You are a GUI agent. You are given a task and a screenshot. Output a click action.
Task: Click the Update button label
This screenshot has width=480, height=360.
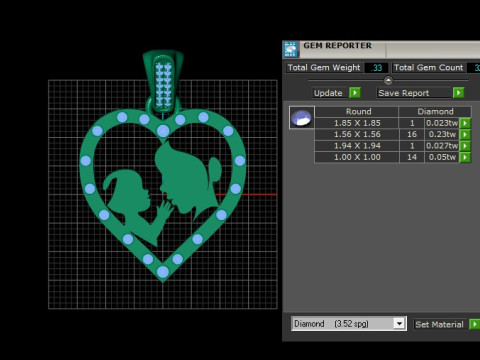pyautogui.click(x=328, y=93)
